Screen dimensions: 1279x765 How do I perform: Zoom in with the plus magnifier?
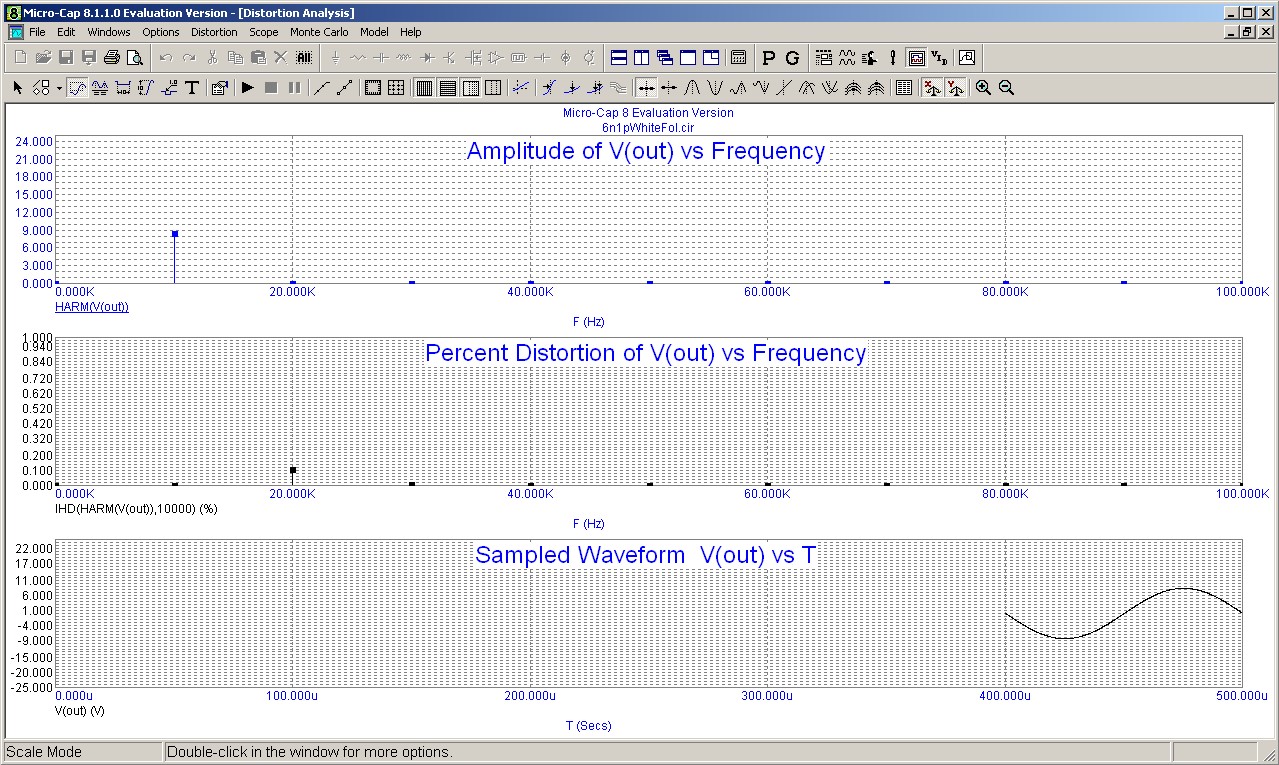pyautogui.click(x=983, y=88)
